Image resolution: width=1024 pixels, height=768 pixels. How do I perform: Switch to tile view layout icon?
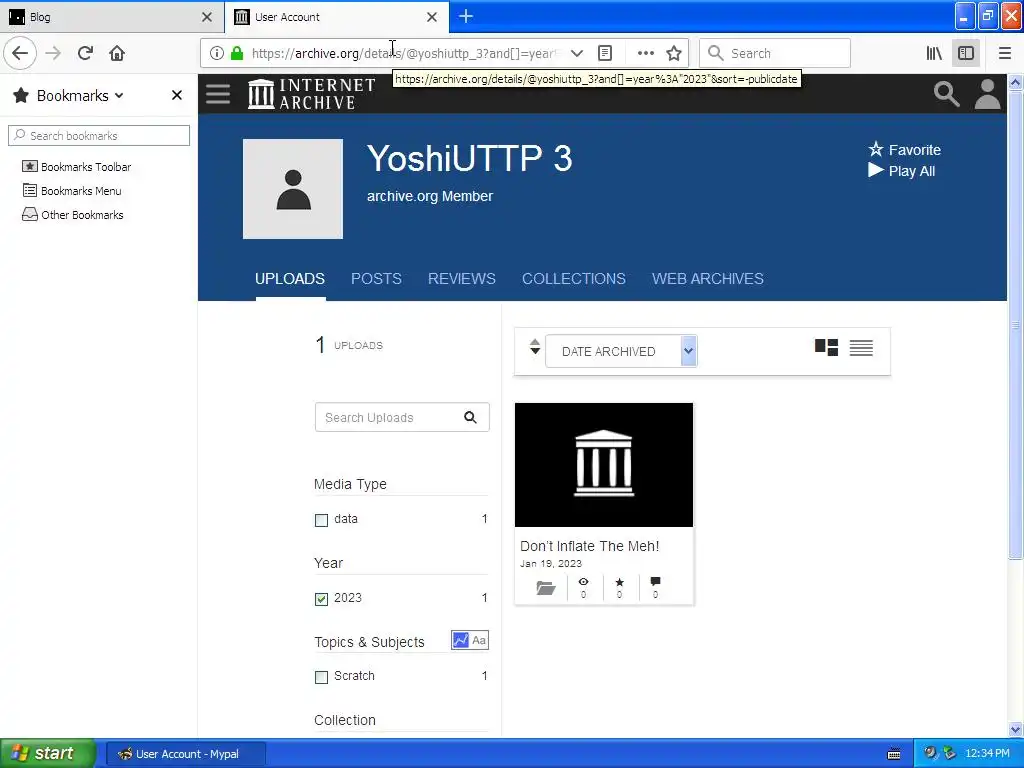click(826, 347)
